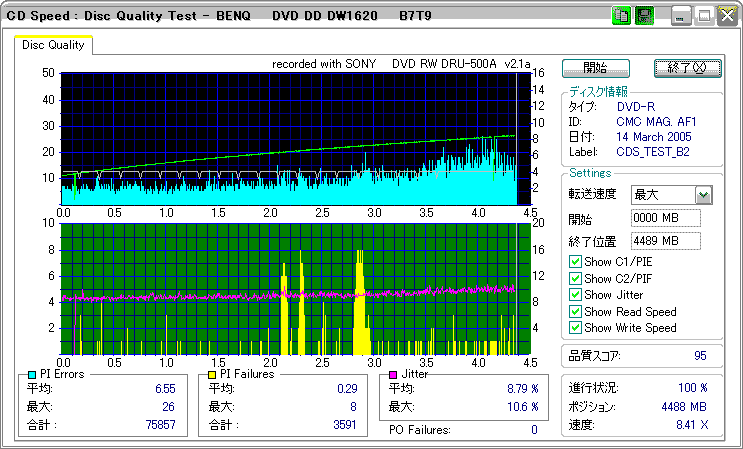Close the Disc Quality Test window
Viewport: 743px width, 449px height.
pyautogui.click(x=726, y=16)
